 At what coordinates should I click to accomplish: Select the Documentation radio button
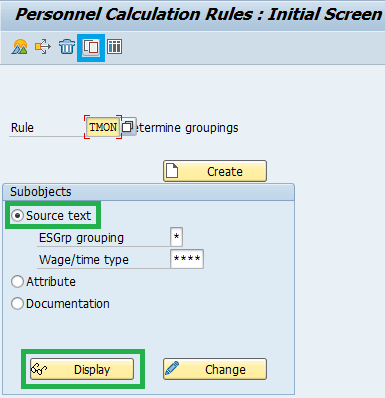[x=17, y=304]
